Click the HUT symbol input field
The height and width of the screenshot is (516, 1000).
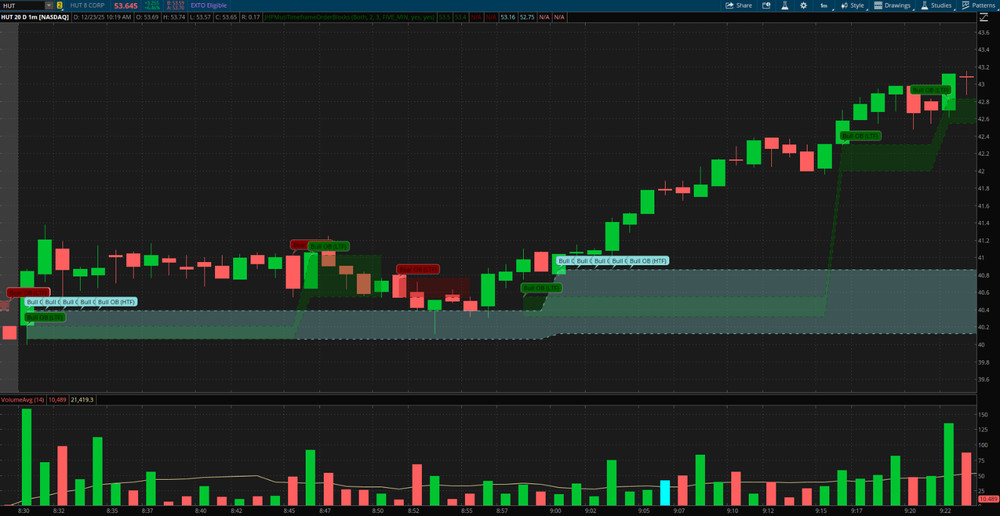pos(23,5)
